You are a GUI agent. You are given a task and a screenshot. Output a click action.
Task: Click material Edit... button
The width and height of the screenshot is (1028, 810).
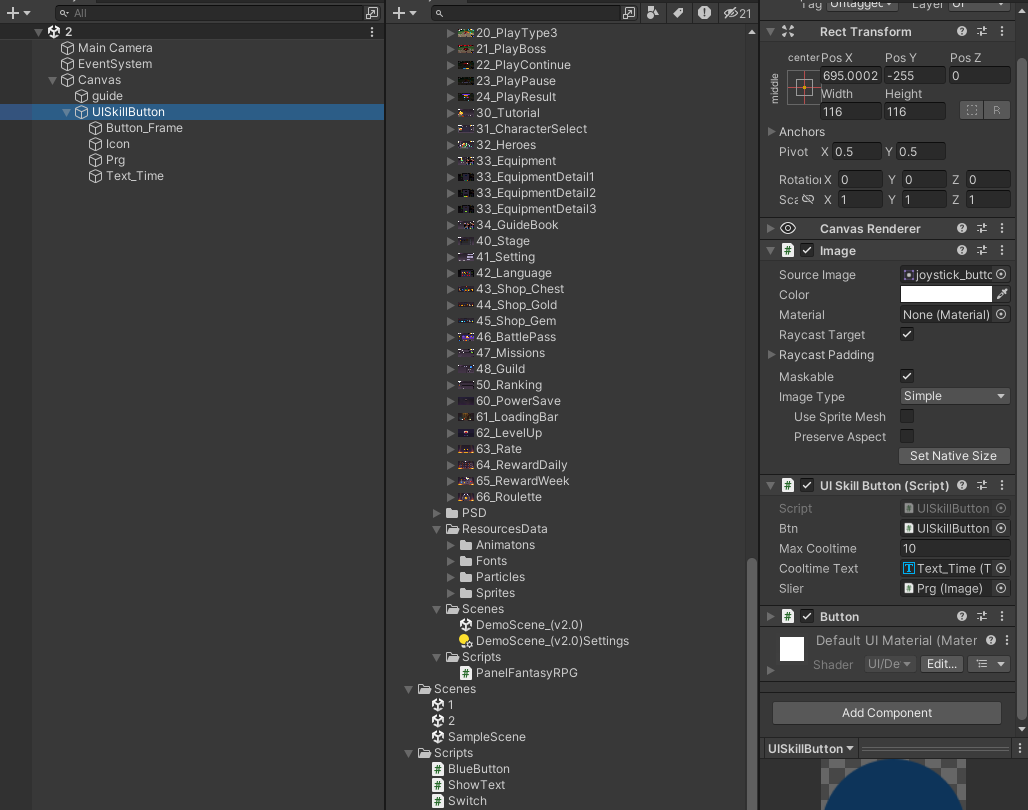[x=942, y=664]
